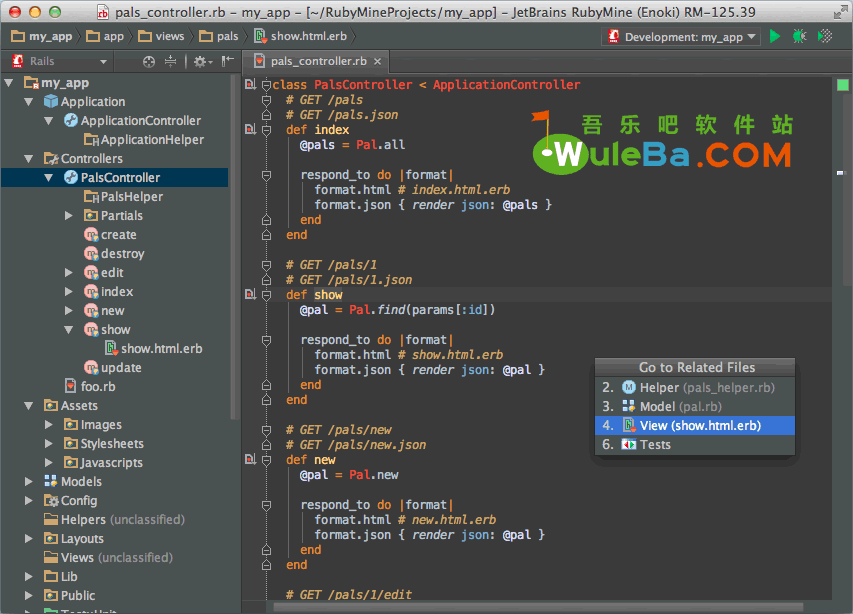The width and height of the screenshot is (853, 614).
Task: Click gutter icon next to def index
Action: click(250, 129)
